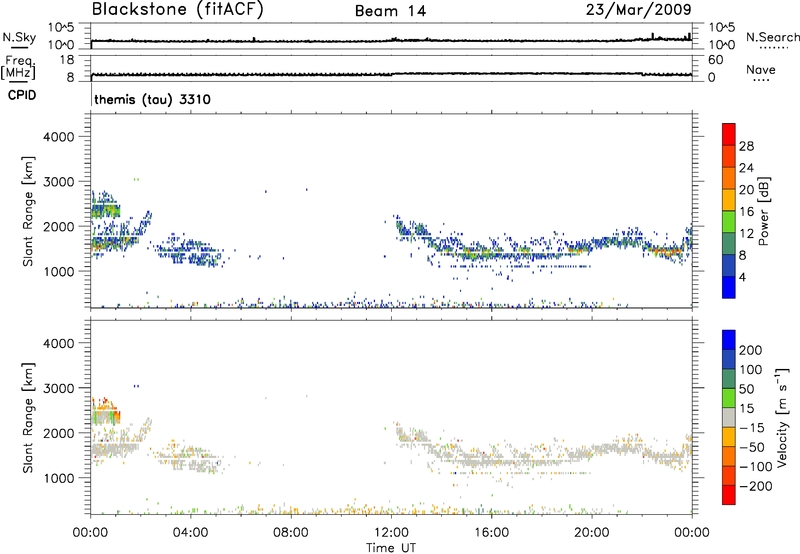Screen dimensions: 800x554
Task: Click the "16:00" time tick label
Action: [x=491, y=533]
